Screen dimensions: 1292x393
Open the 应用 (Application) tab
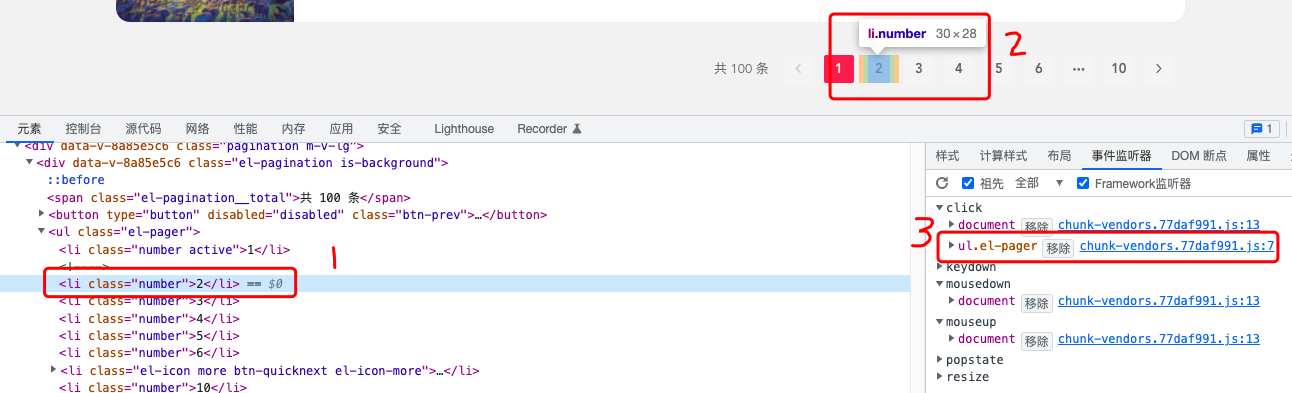pos(341,129)
